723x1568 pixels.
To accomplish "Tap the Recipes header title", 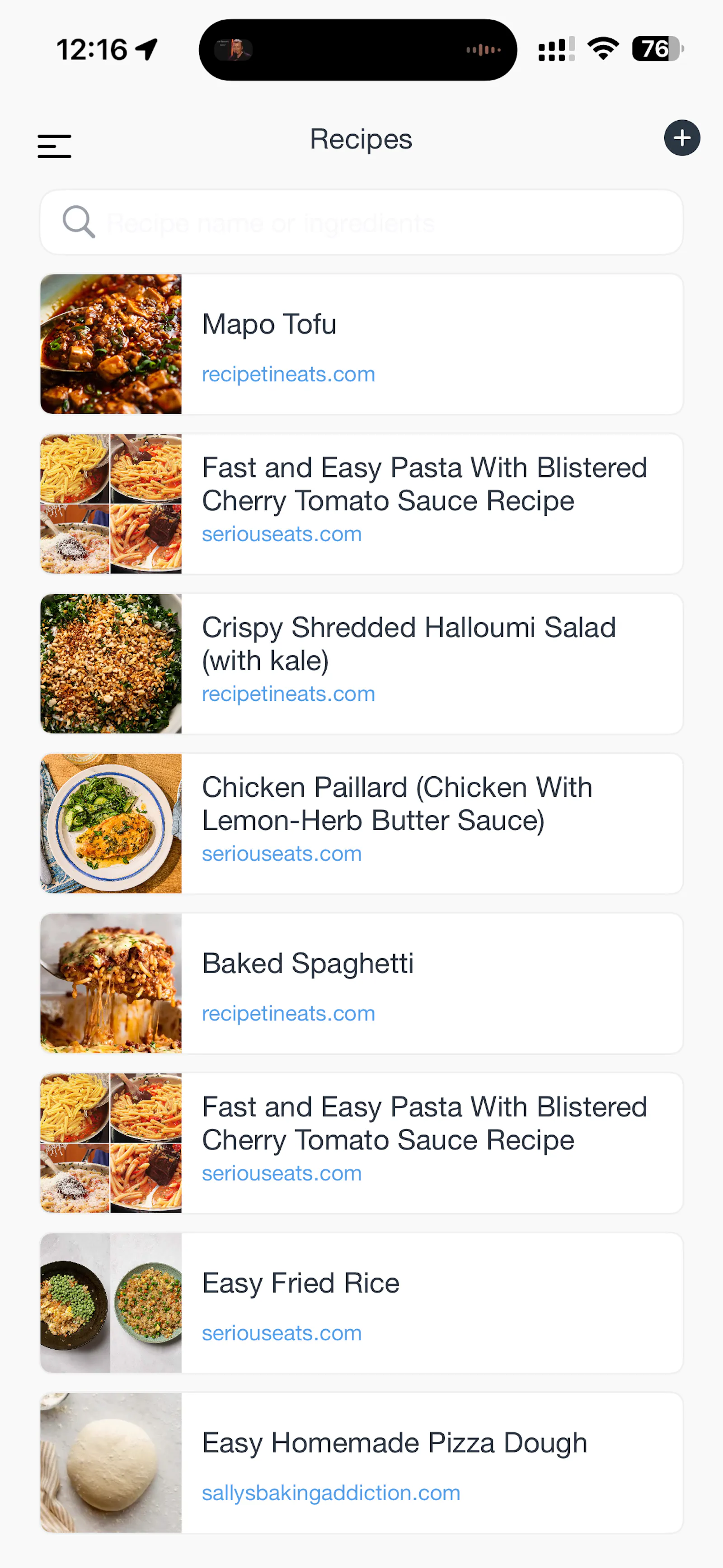I will [361, 139].
